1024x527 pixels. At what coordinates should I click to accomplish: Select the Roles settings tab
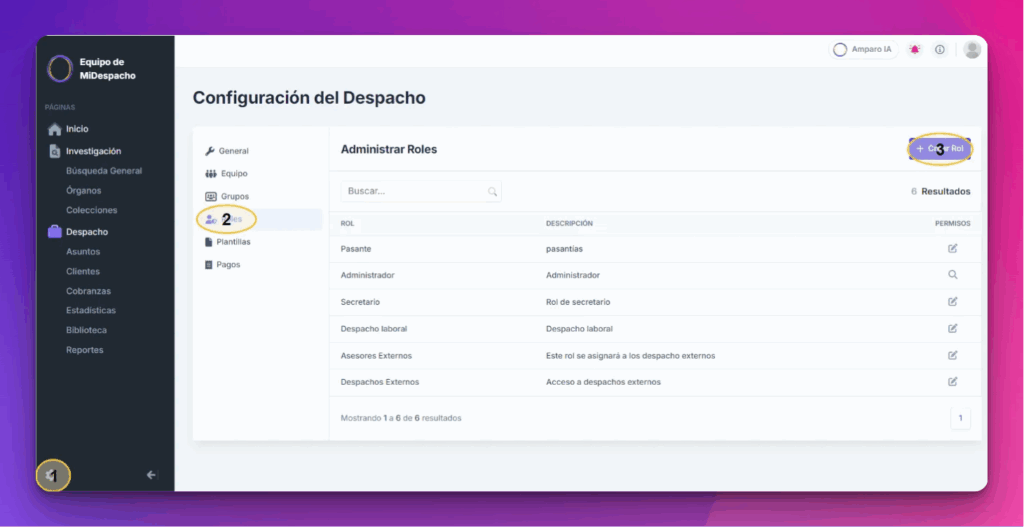point(260,219)
